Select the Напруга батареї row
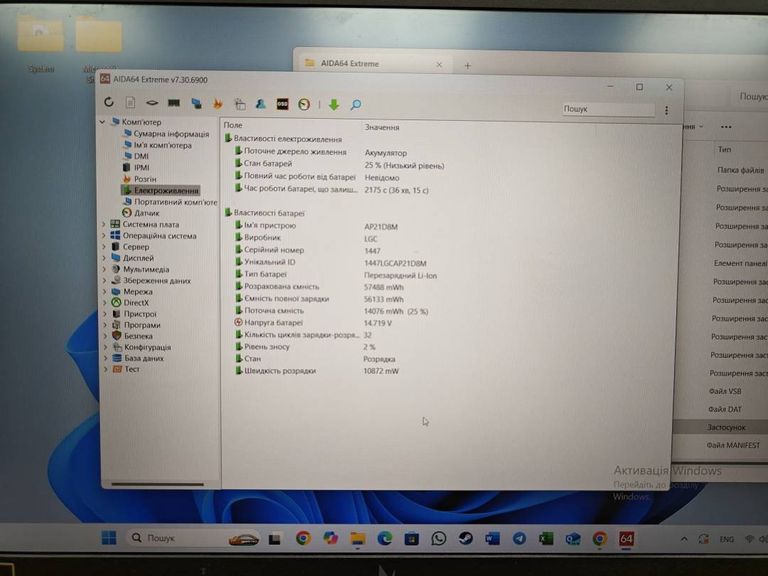 (x=313, y=323)
